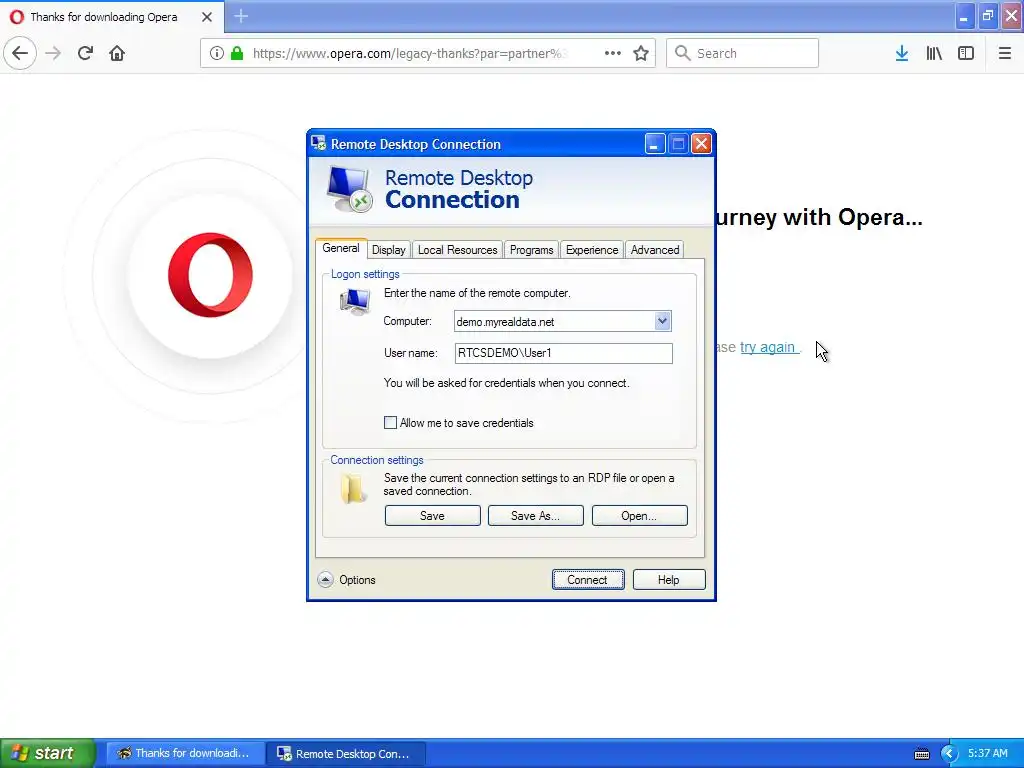Show site information icon in address bar
Screen dimensions: 1024x768
tap(216, 53)
